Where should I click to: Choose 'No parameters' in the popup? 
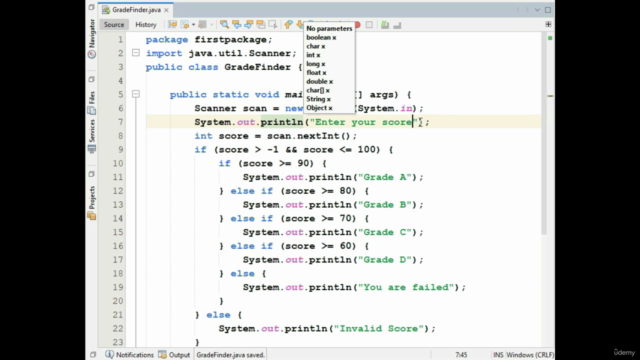pos(329,29)
